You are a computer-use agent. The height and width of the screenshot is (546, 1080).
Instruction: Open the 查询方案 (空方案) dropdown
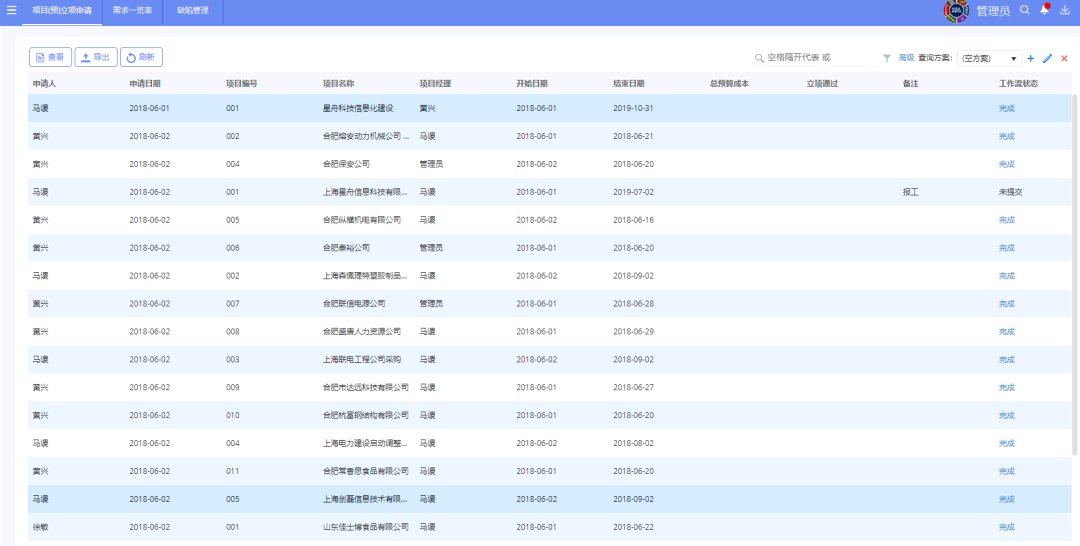coord(989,59)
